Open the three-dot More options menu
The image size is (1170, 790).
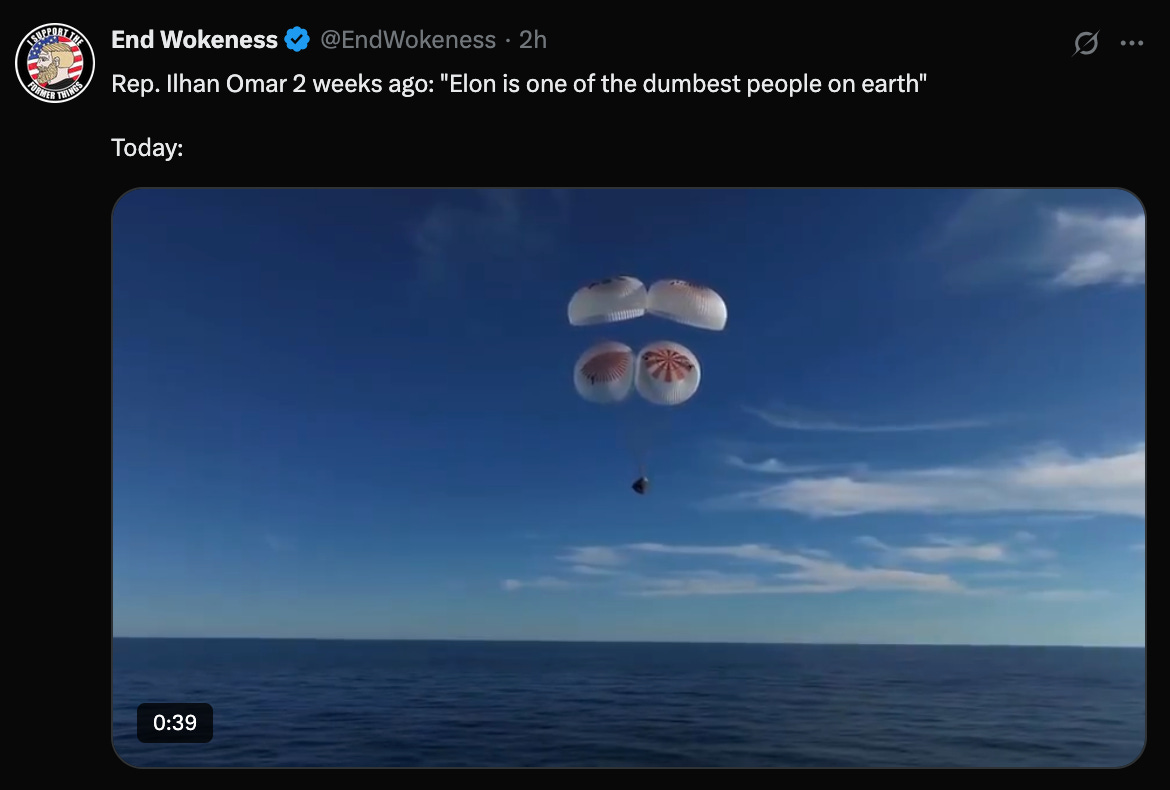[1132, 43]
